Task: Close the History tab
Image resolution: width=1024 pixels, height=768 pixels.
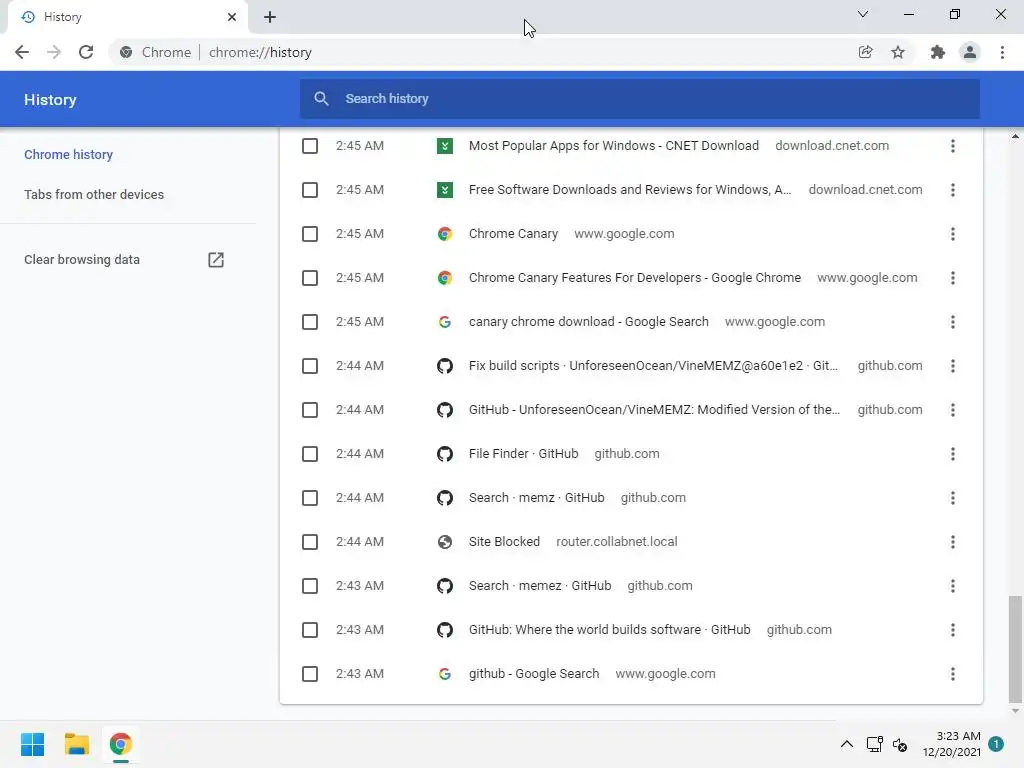Action: [x=232, y=17]
